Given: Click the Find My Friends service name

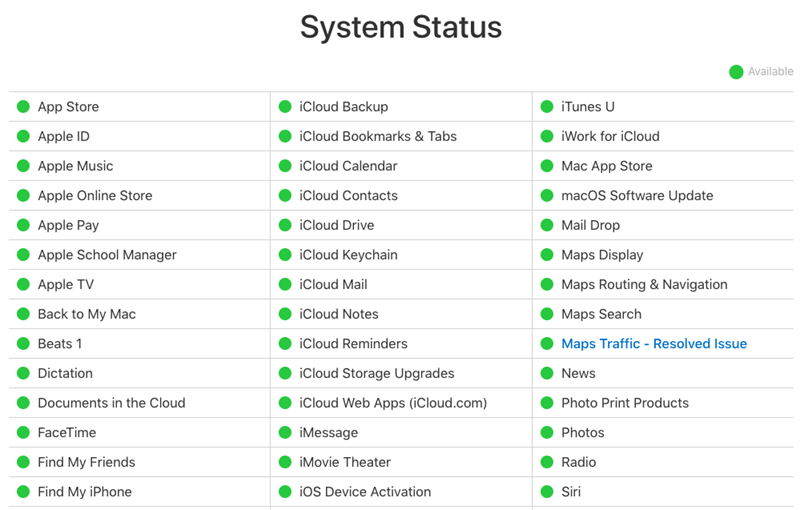Looking at the screenshot, I should click(x=86, y=462).
